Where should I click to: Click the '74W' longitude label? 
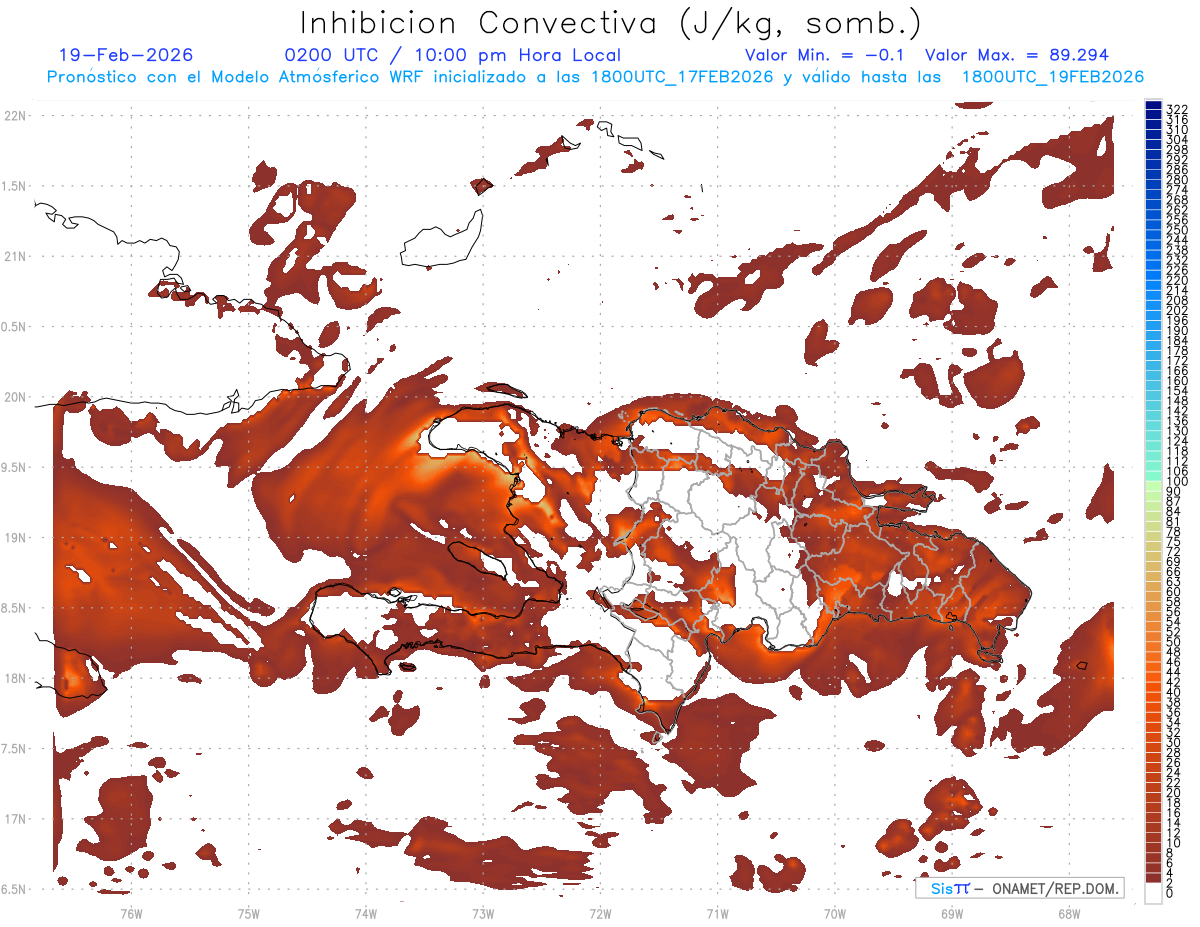point(366,913)
